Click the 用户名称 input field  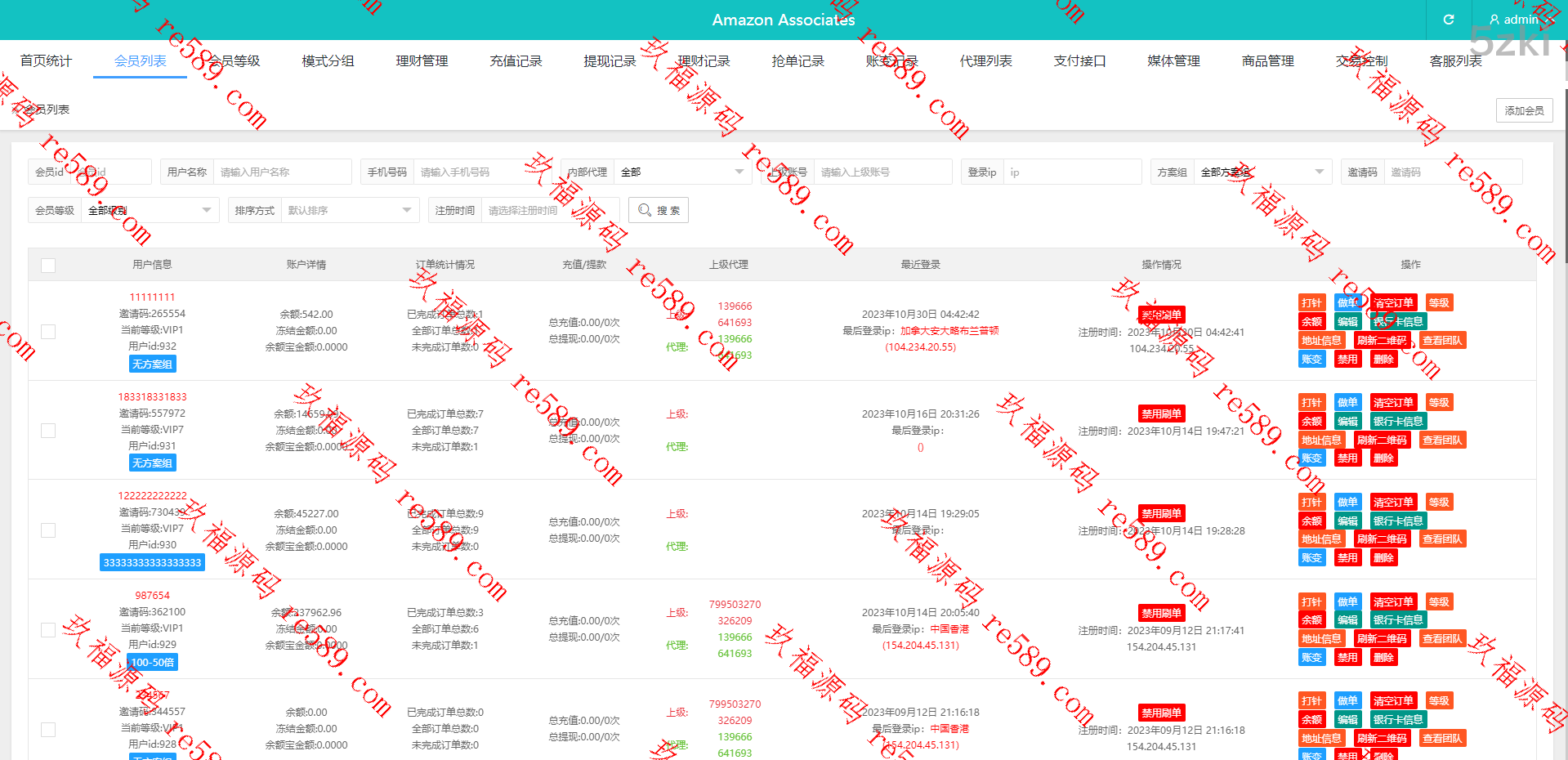click(x=282, y=172)
